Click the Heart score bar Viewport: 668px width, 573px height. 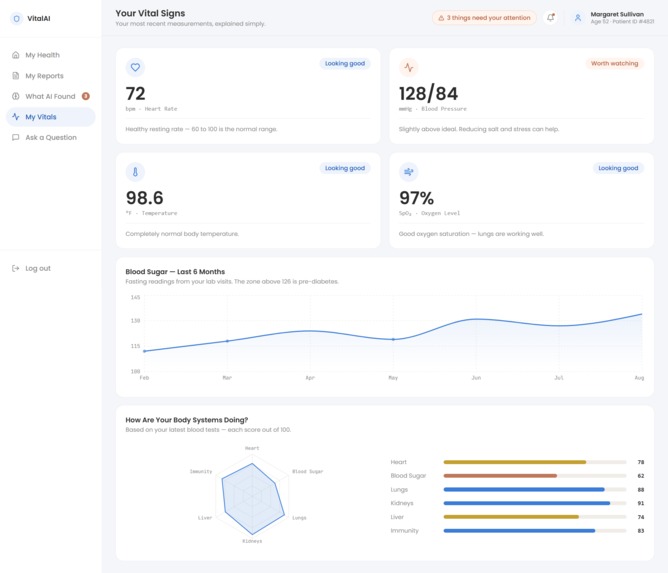pos(535,462)
